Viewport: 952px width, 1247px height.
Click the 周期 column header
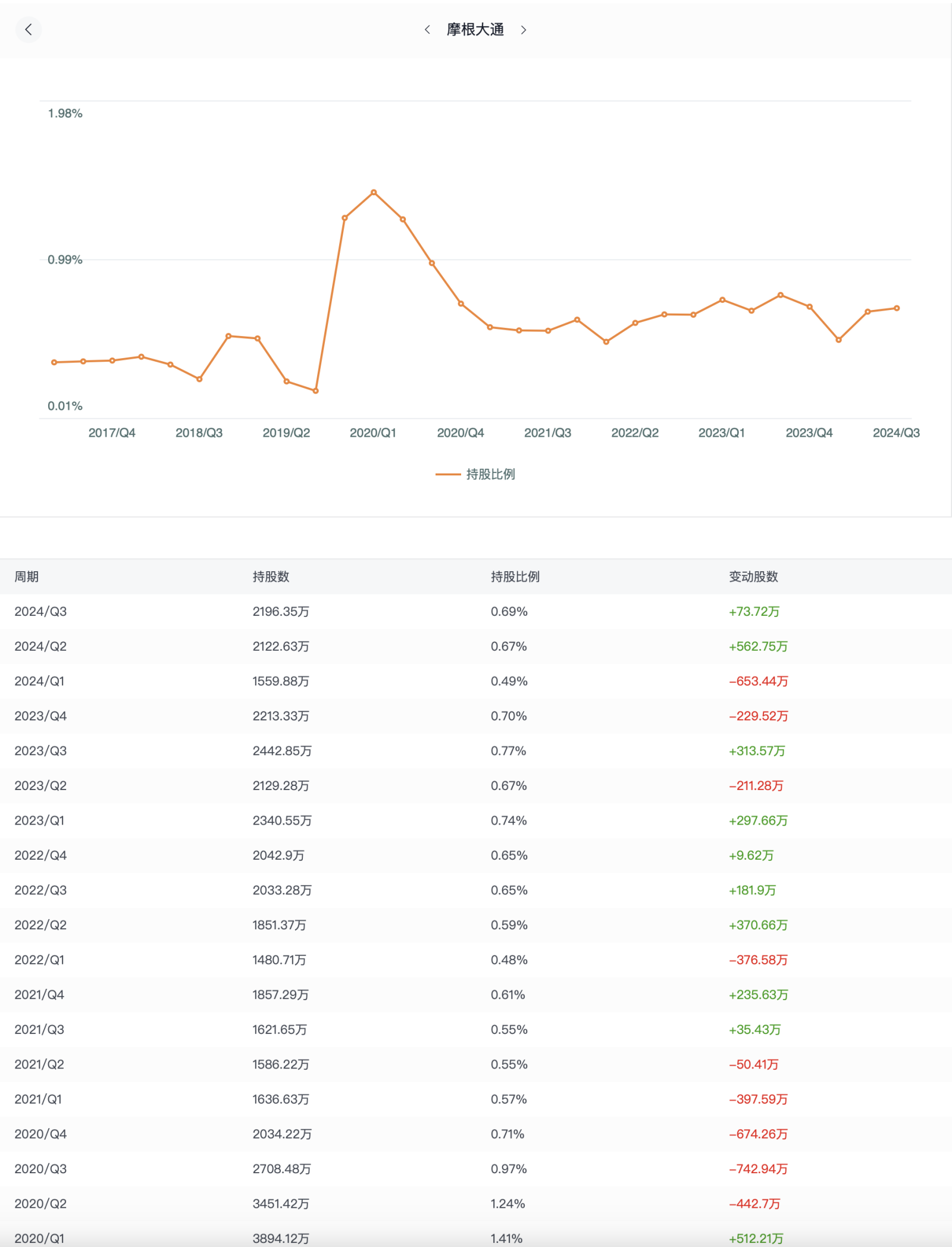(27, 576)
